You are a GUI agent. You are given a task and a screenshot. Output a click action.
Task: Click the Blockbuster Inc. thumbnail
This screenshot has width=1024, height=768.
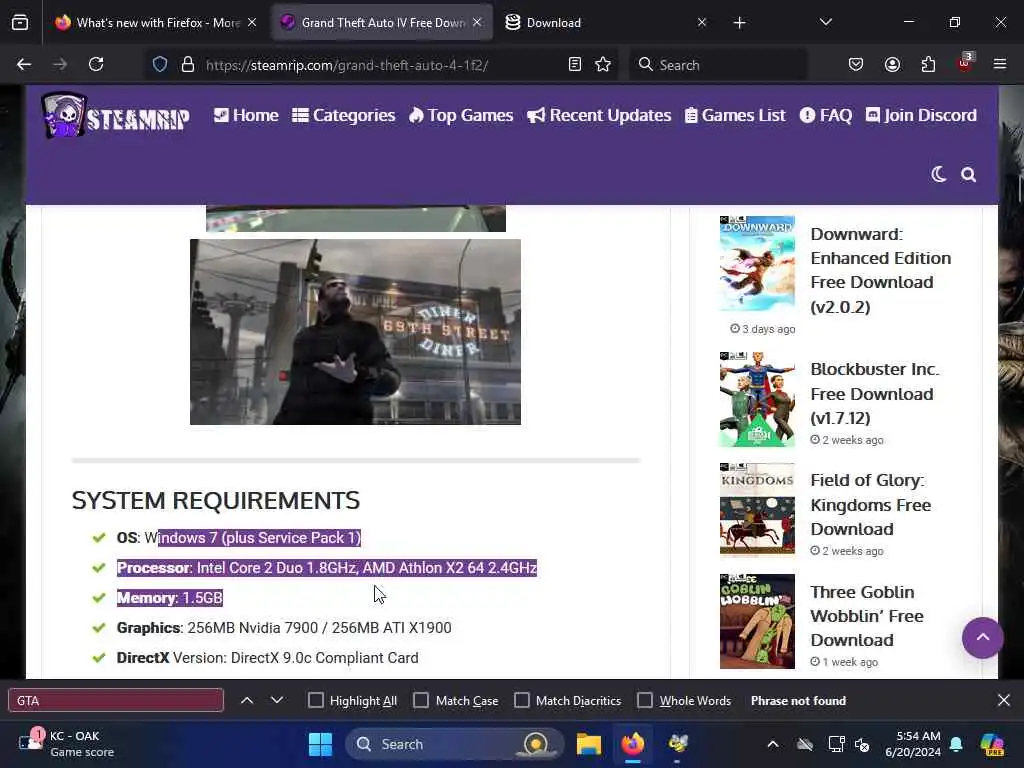757,400
